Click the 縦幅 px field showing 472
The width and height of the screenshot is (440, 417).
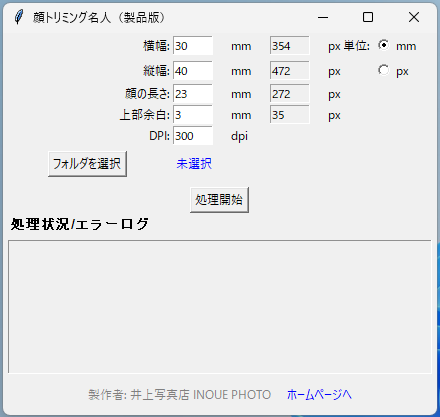pos(290,70)
